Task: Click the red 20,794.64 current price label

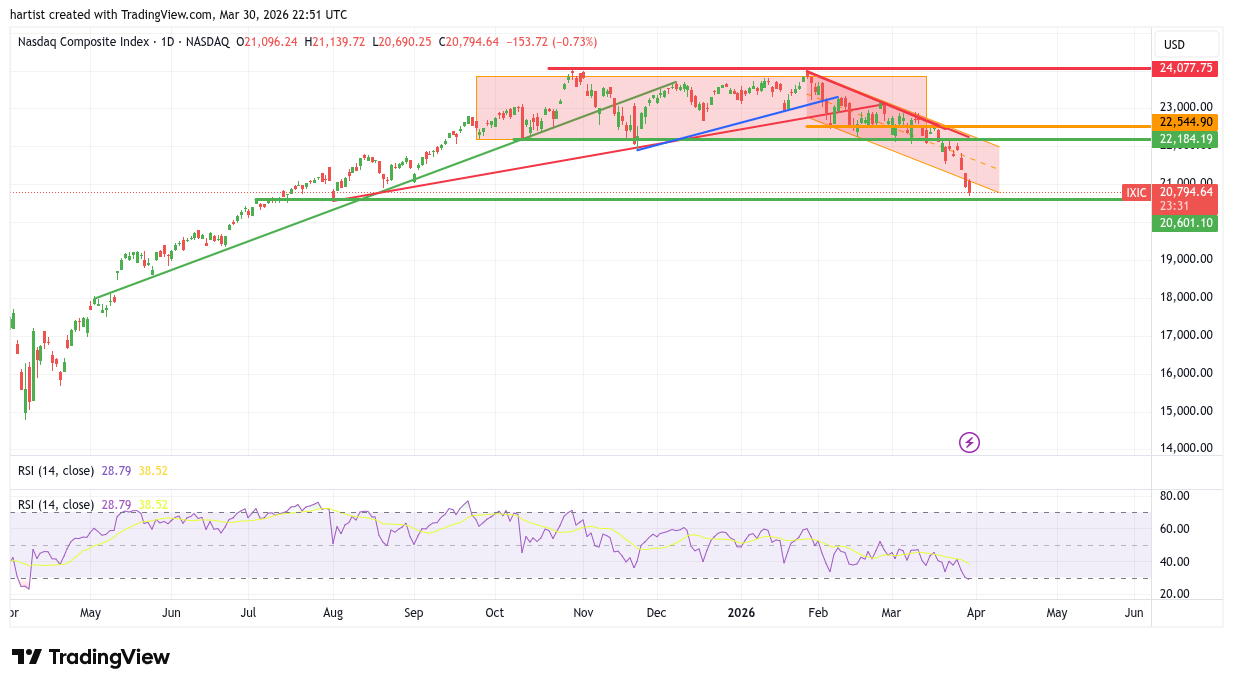Action: tap(1185, 192)
